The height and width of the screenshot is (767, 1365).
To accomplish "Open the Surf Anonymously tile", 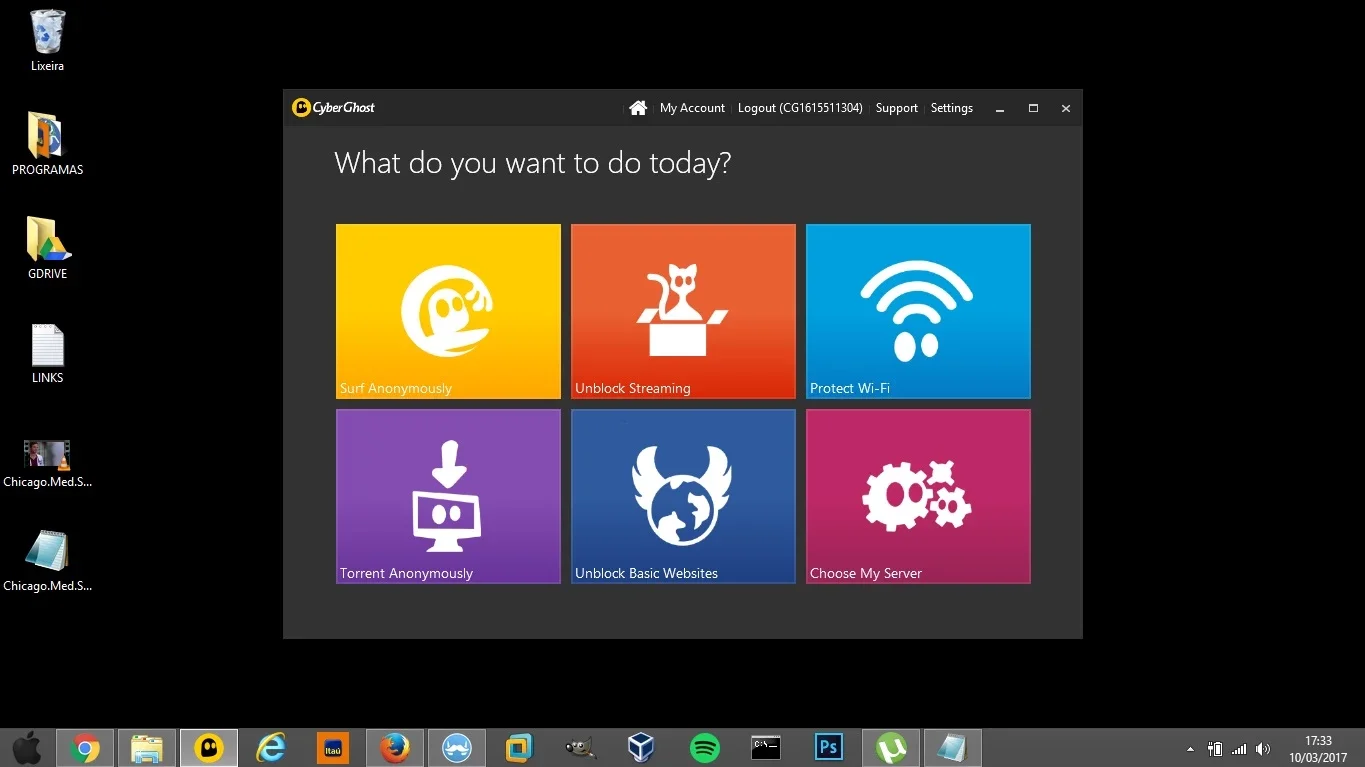I will (448, 311).
